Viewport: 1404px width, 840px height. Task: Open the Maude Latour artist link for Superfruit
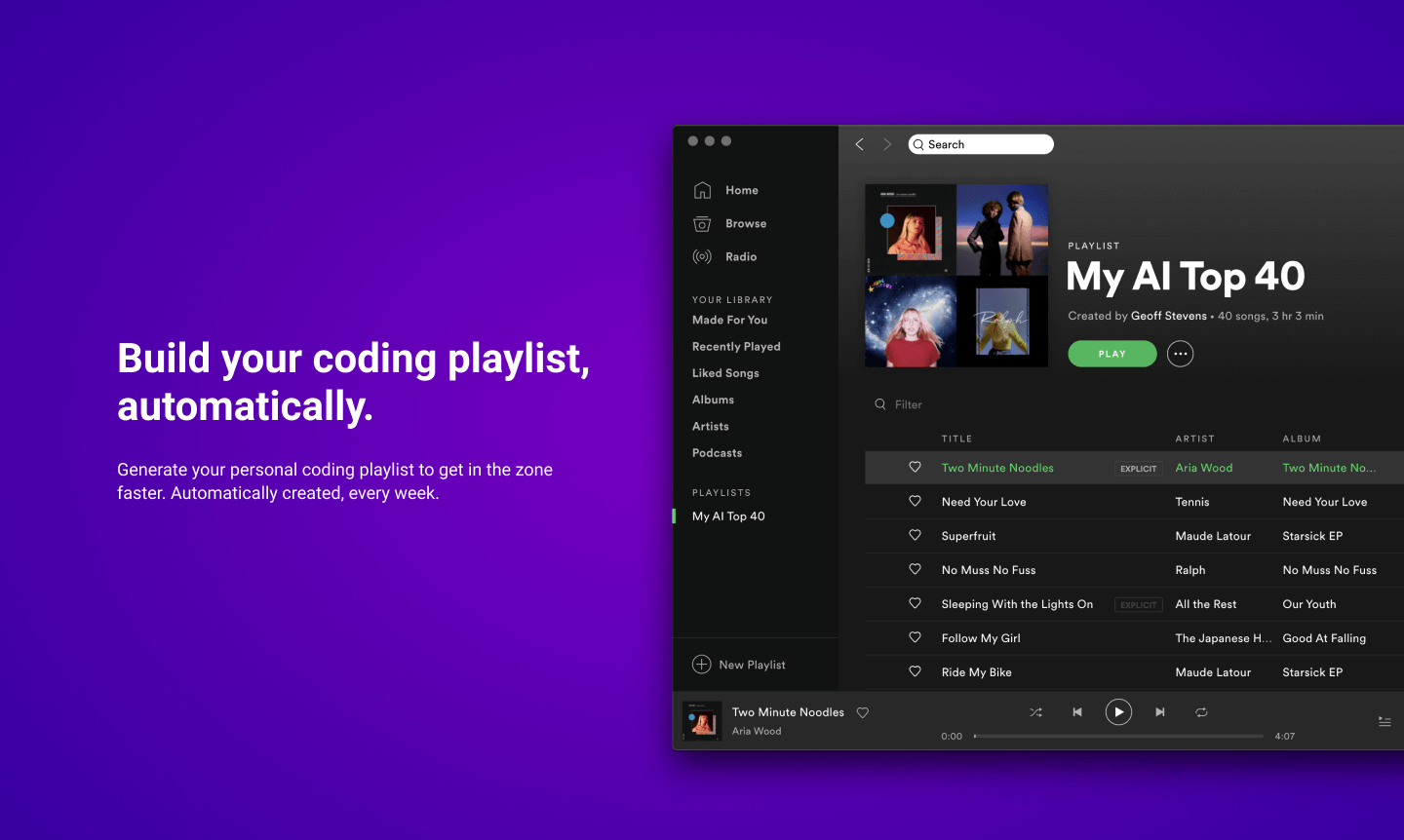click(x=1213, y=536)
